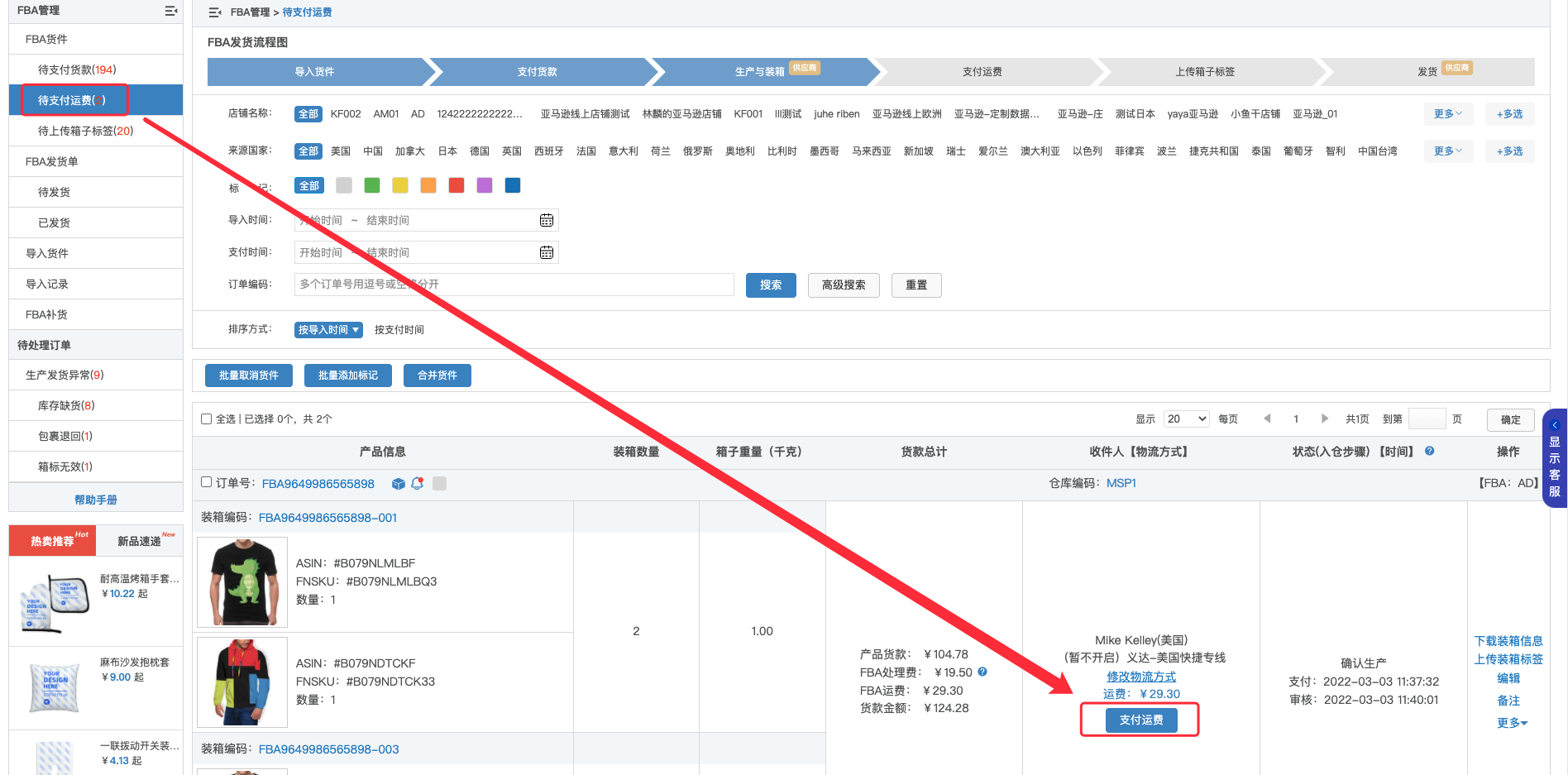Viewport: 1568px width, 775px height.
Task: Collapse the FBA管理 sidebar menu icon
Action: click(x=170, y=11)
